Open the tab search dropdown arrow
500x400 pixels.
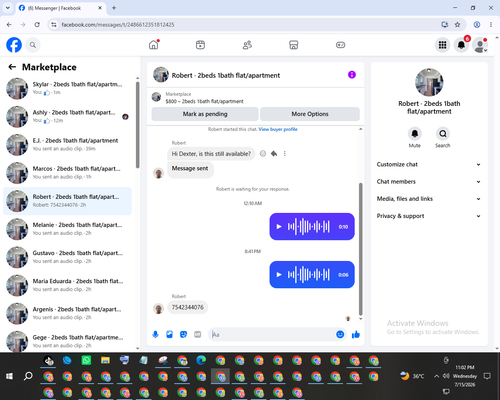pos(8,8)
